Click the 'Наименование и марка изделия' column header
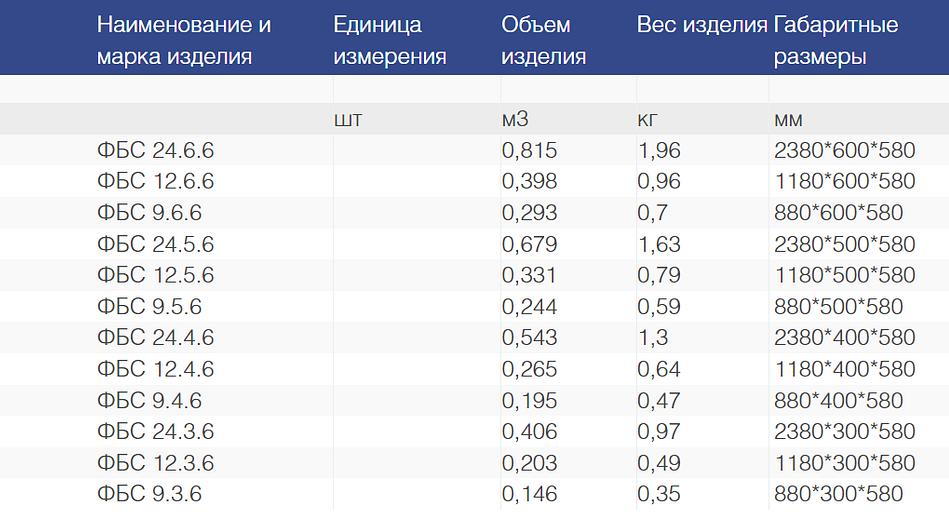The width and height of the screenshot is (949, 512). click(184, 40)
